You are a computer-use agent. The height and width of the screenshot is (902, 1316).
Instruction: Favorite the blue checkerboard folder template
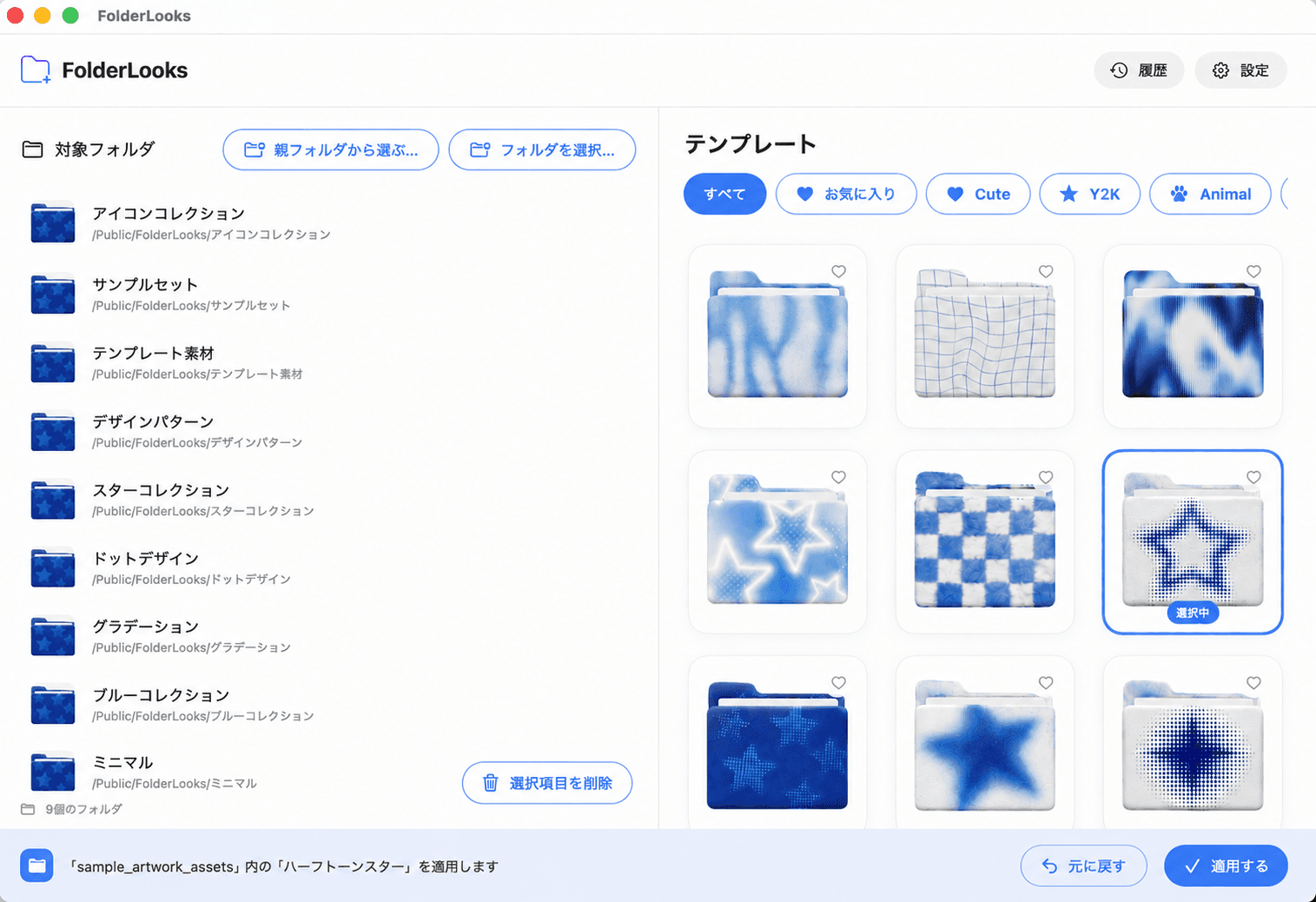click(1046, 477)
